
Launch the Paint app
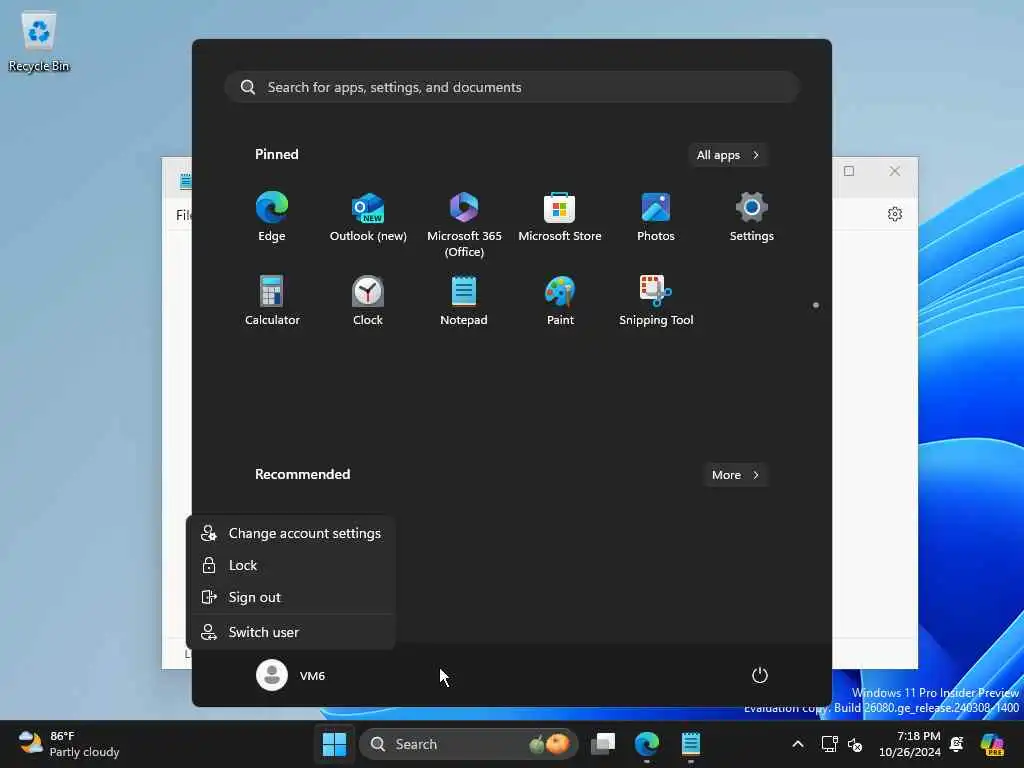[560, 300]
